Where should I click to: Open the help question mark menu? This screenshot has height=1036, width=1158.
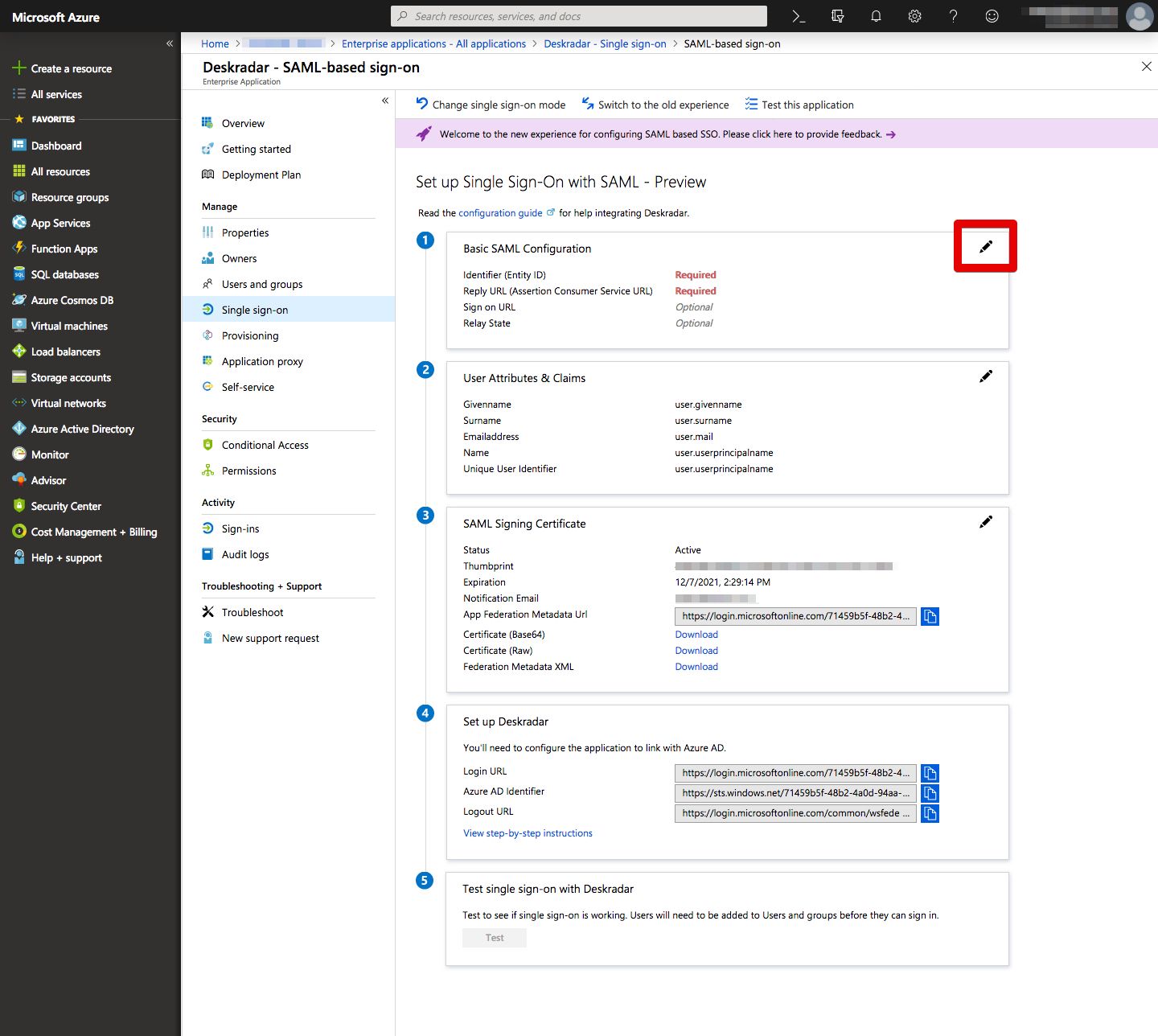[953, 16]
